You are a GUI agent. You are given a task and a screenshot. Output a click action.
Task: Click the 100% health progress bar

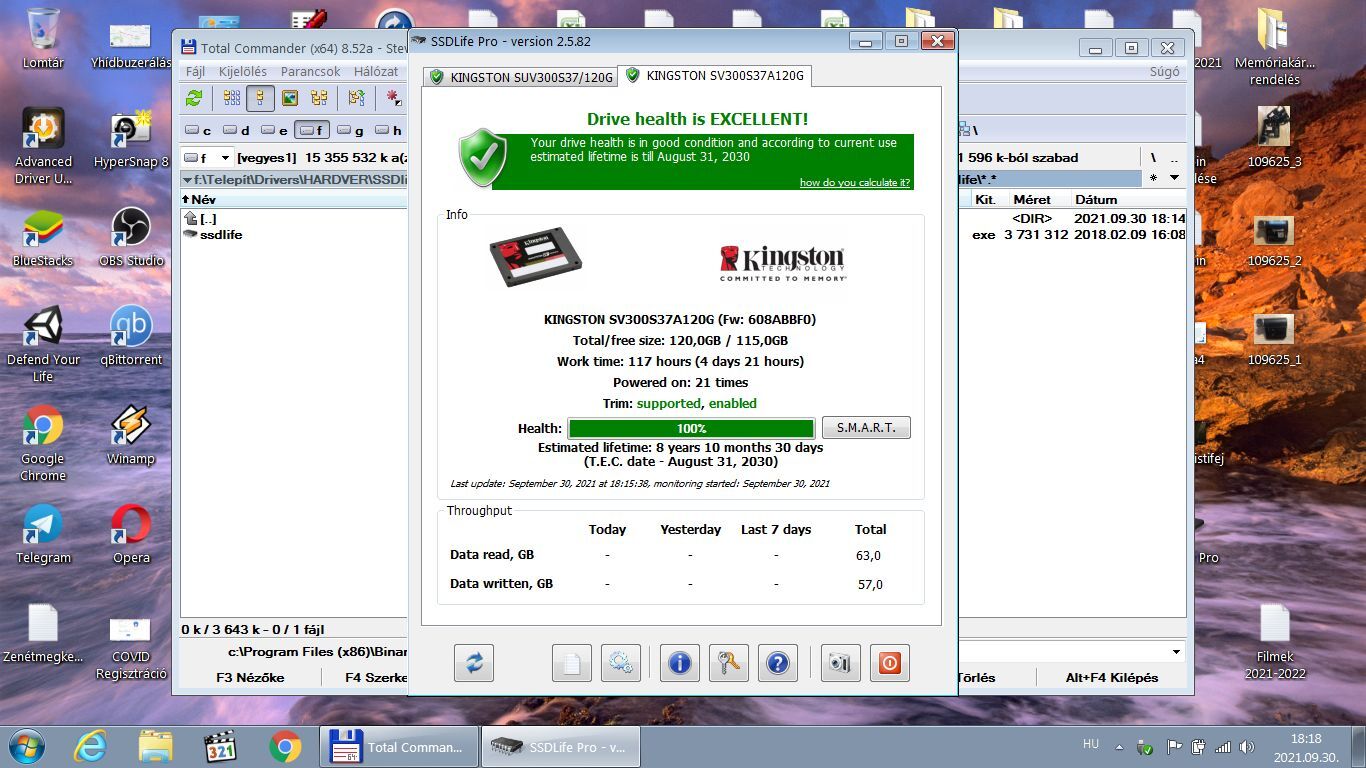tap(691, 428)
